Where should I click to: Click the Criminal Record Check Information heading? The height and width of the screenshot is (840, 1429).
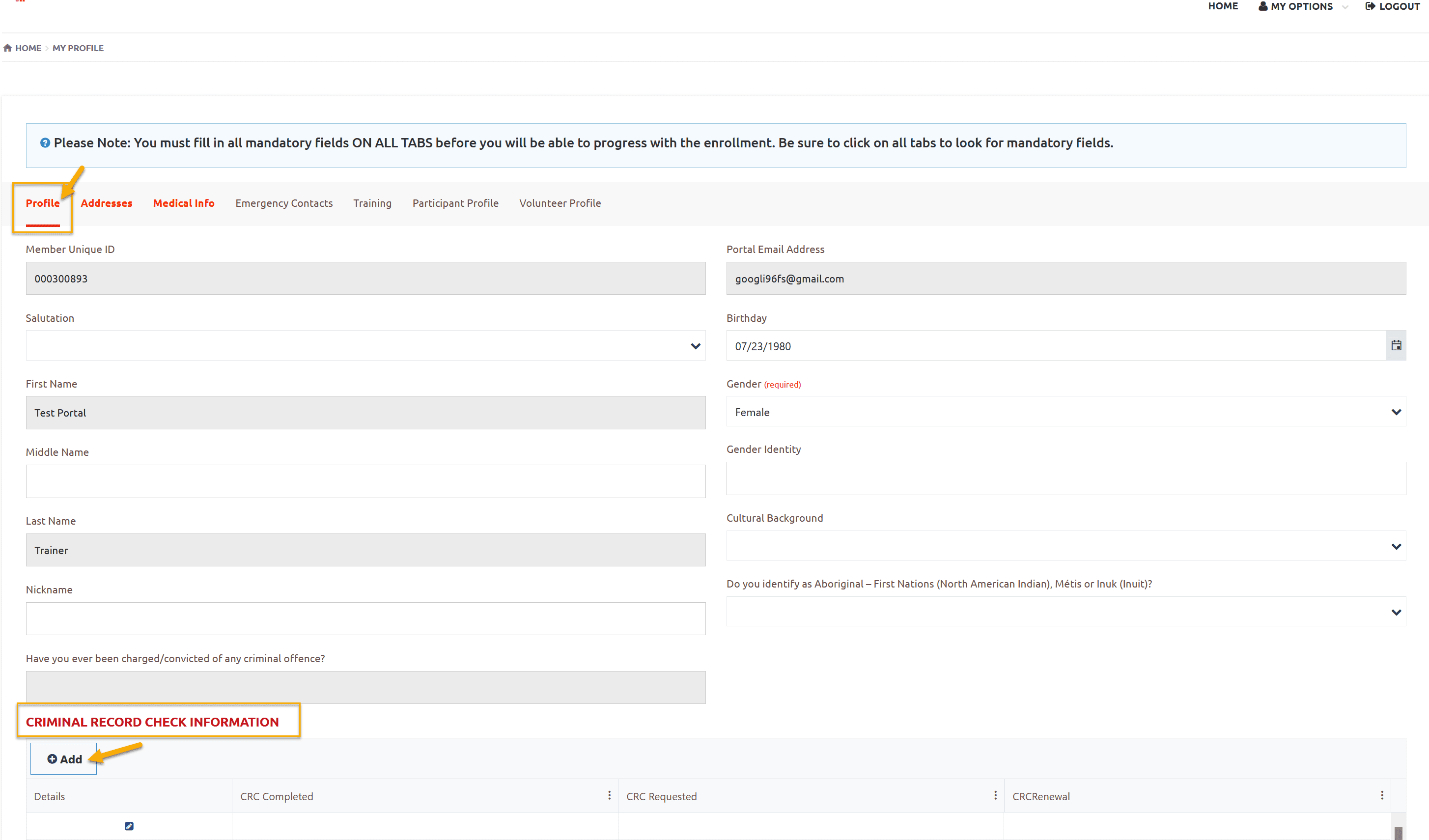click(153, 722)
